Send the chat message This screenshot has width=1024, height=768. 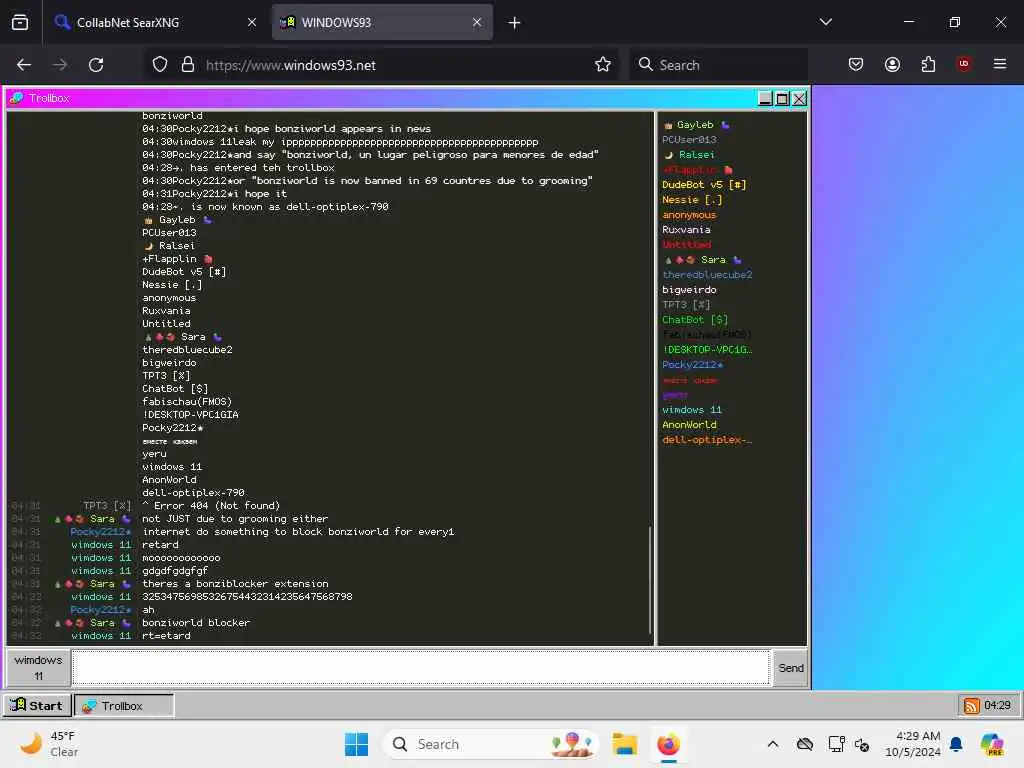point(790,667)
